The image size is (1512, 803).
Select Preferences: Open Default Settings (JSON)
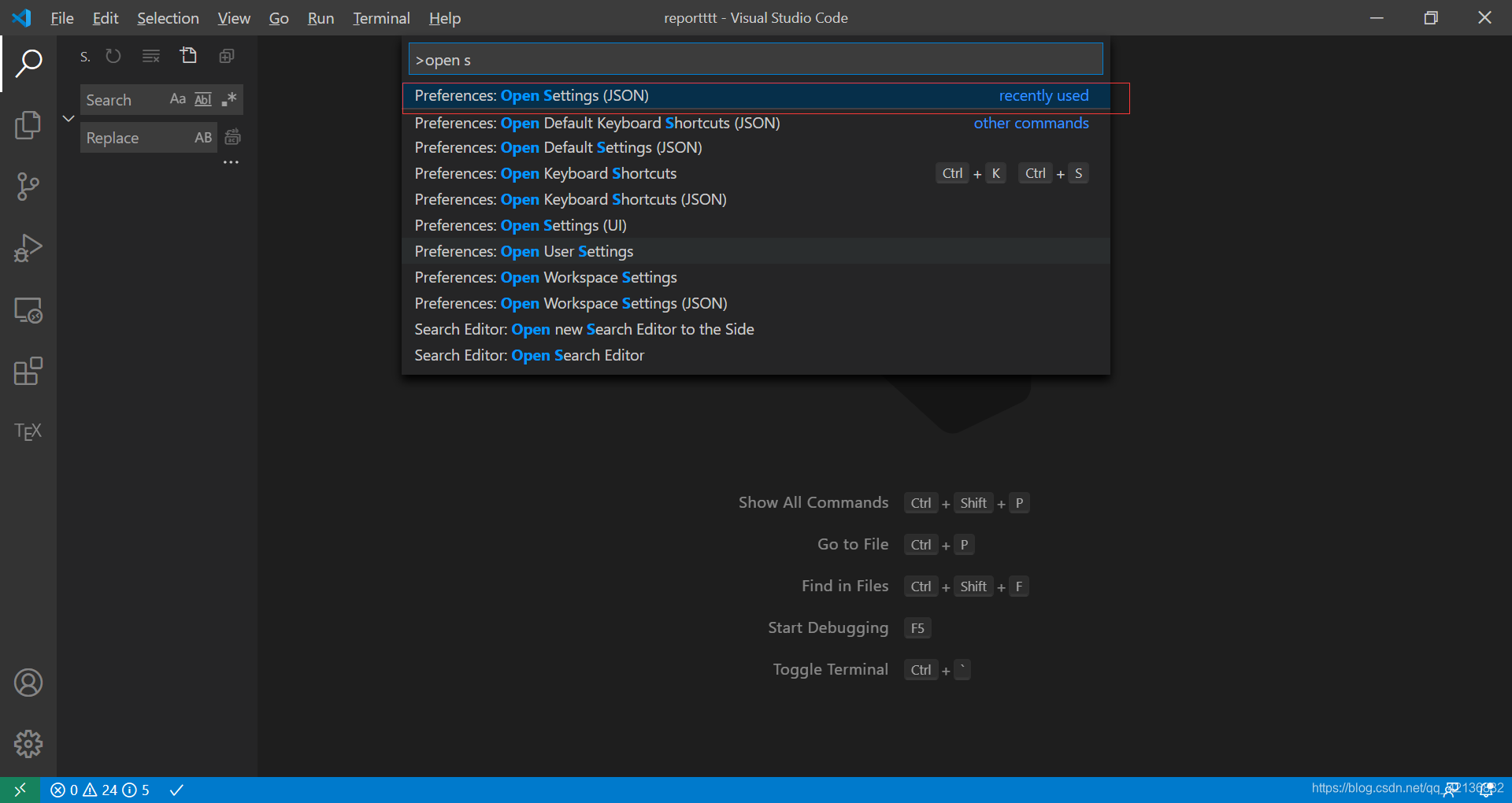(x=756, y=148)
